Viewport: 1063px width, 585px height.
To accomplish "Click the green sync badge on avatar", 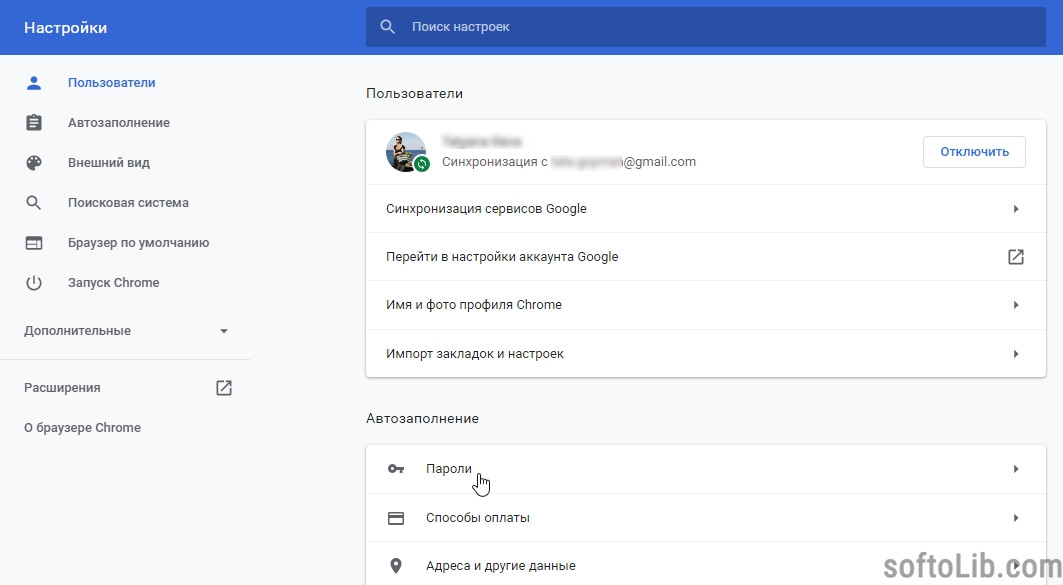I will click(422, 164).
